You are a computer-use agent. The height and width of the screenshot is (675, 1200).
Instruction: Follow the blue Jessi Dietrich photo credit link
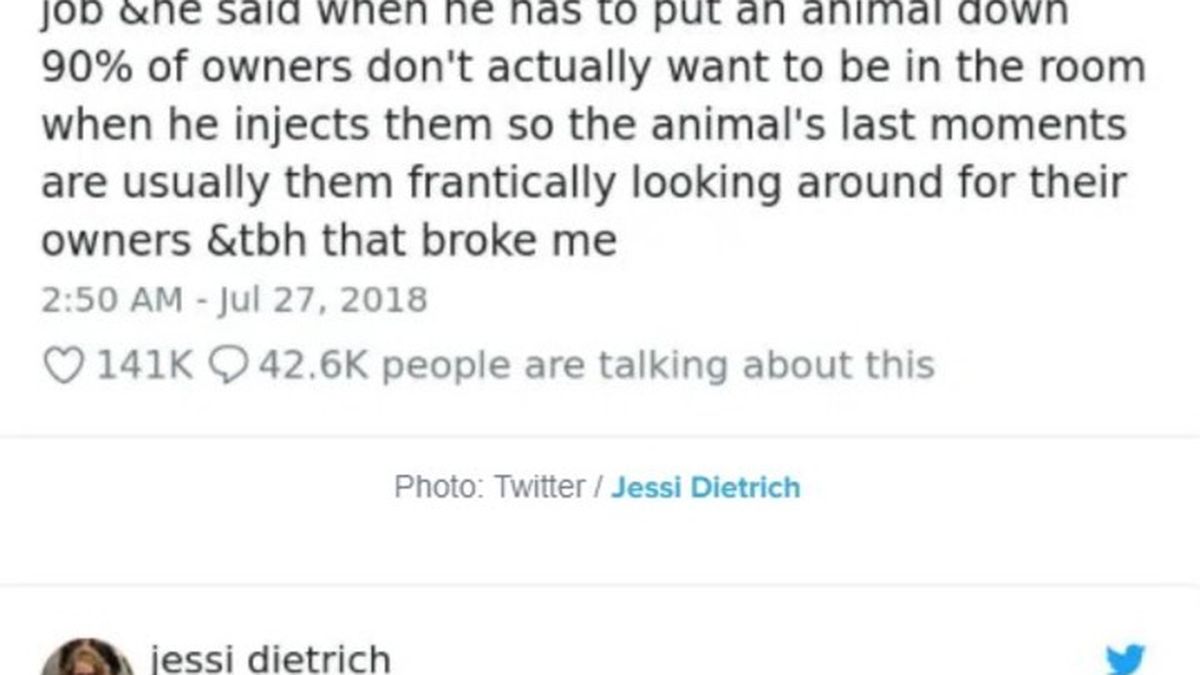click(705, 488)
